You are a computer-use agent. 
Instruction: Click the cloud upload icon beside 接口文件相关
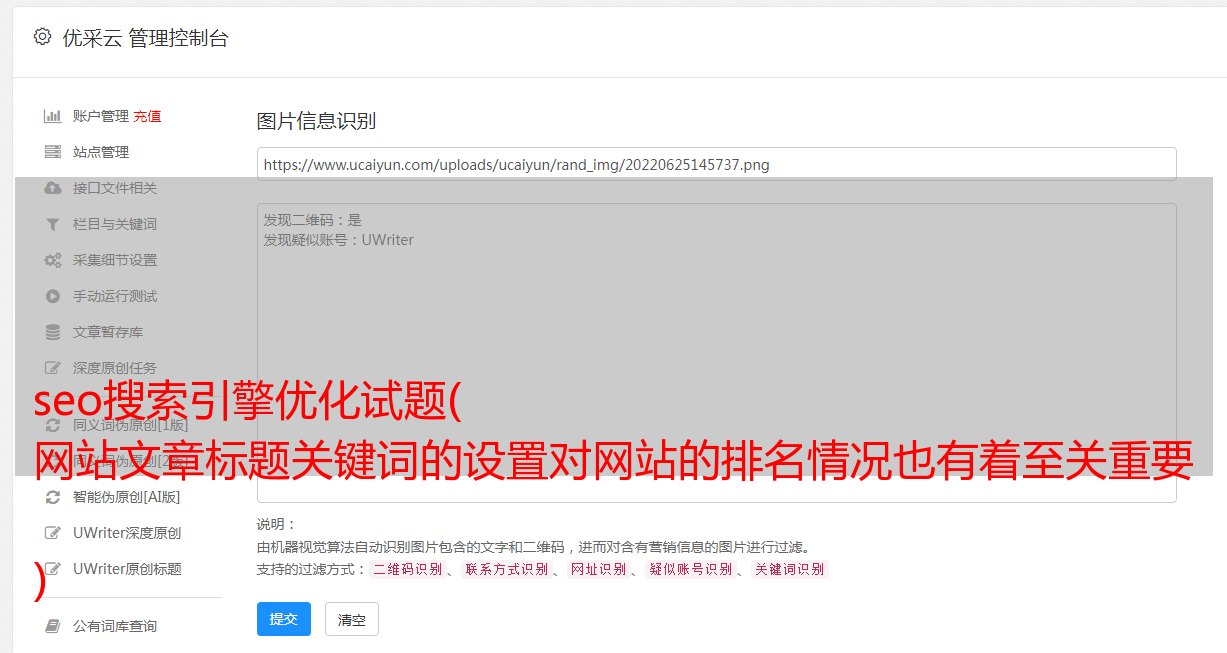click(53, 188)
